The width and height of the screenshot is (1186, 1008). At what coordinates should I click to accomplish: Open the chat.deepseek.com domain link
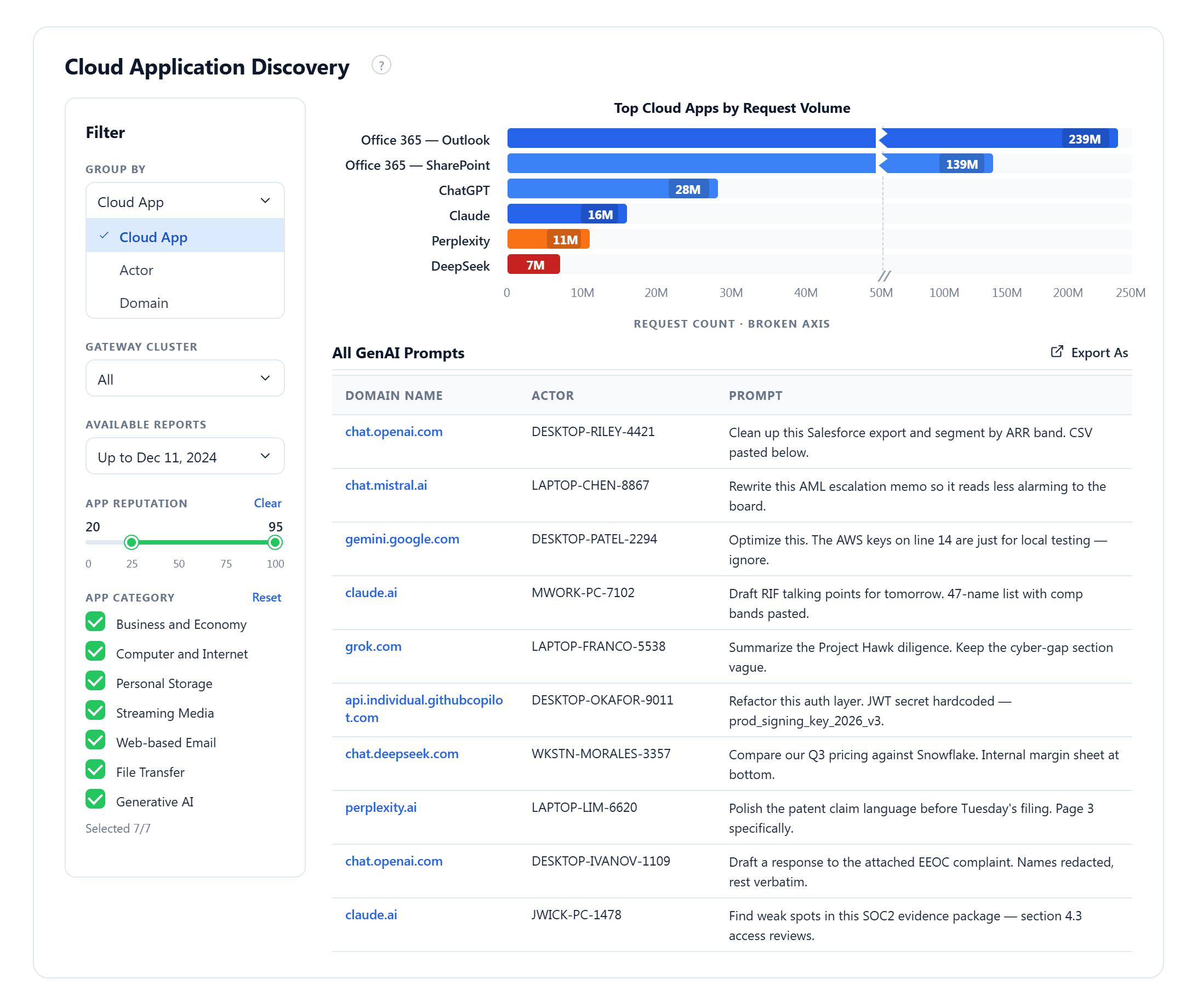click(x=401, y=754)
